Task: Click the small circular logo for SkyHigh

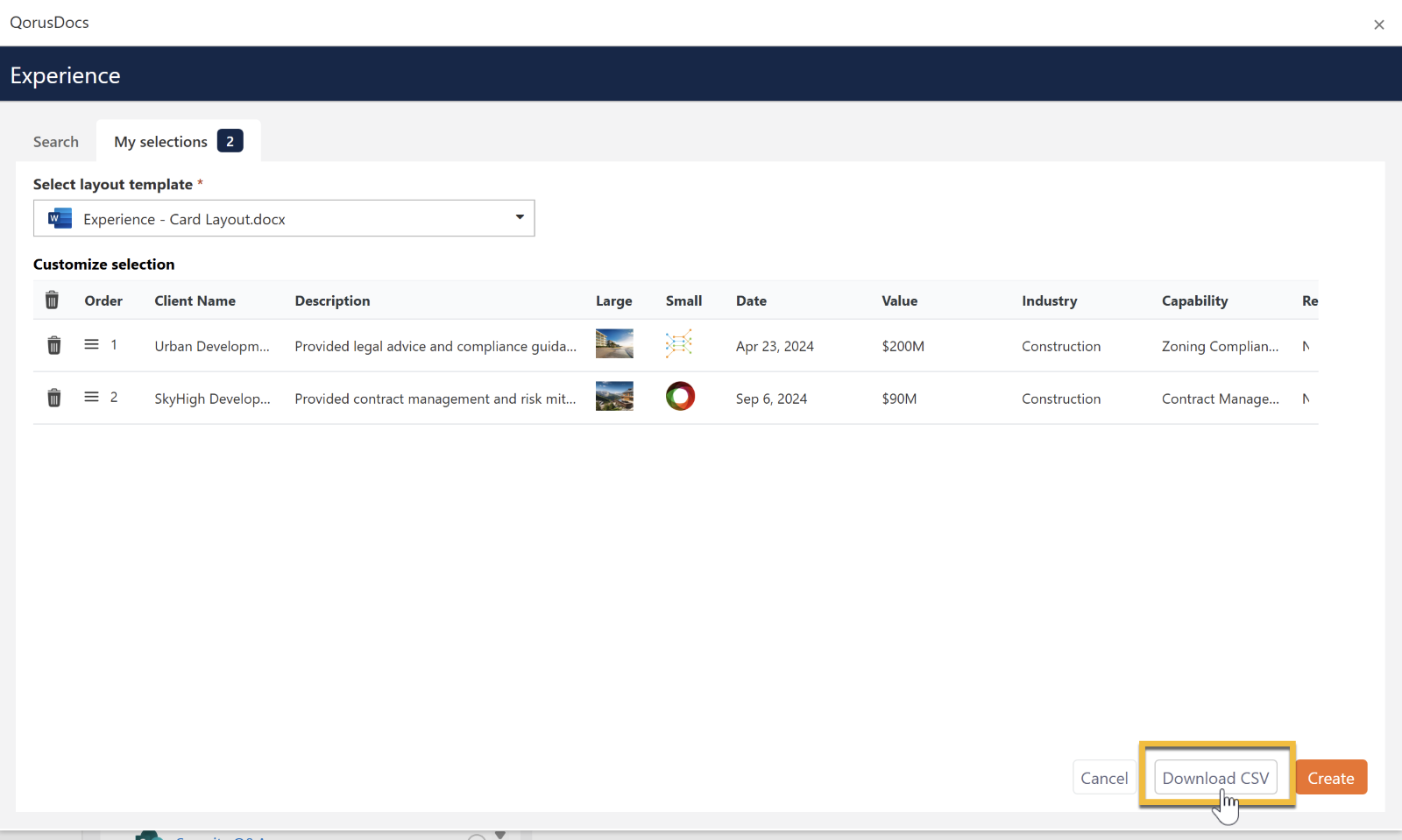Action: [x=680, y=396]
